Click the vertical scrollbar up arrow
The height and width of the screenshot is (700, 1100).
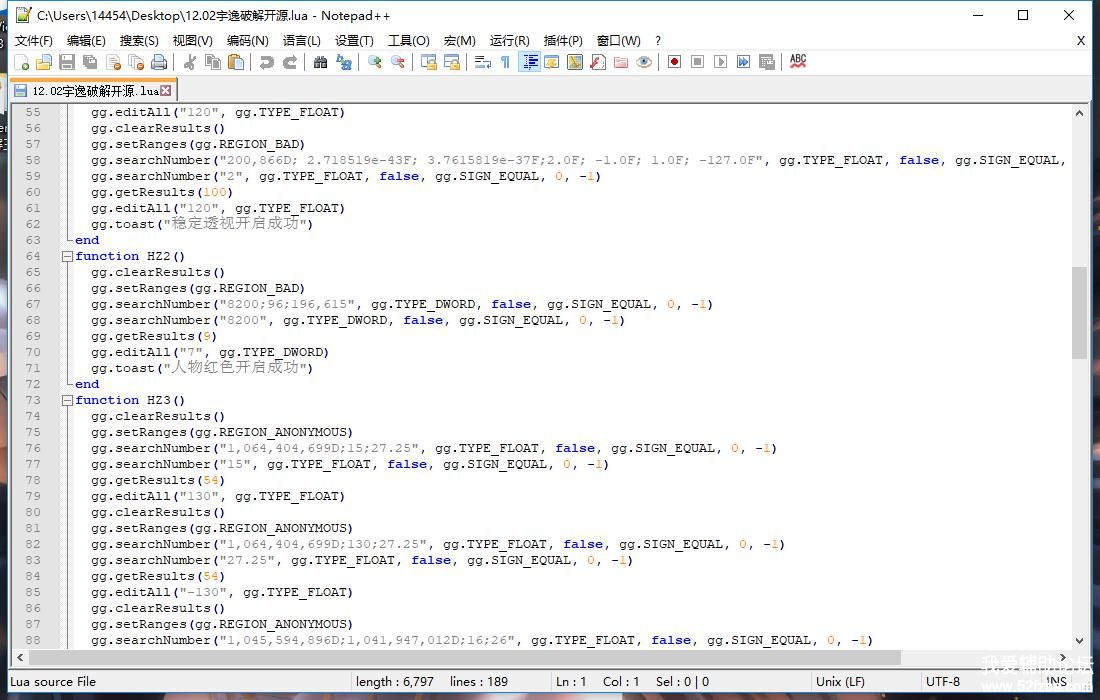1079,113
